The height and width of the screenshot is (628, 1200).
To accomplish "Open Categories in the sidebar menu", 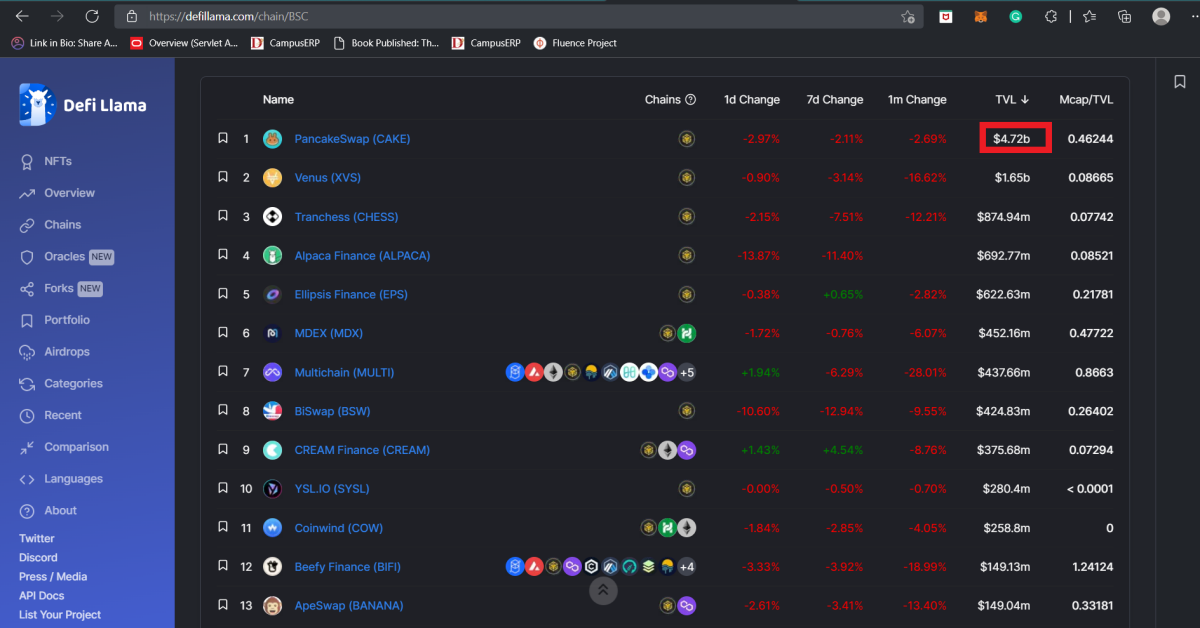I will coord(73,384).
